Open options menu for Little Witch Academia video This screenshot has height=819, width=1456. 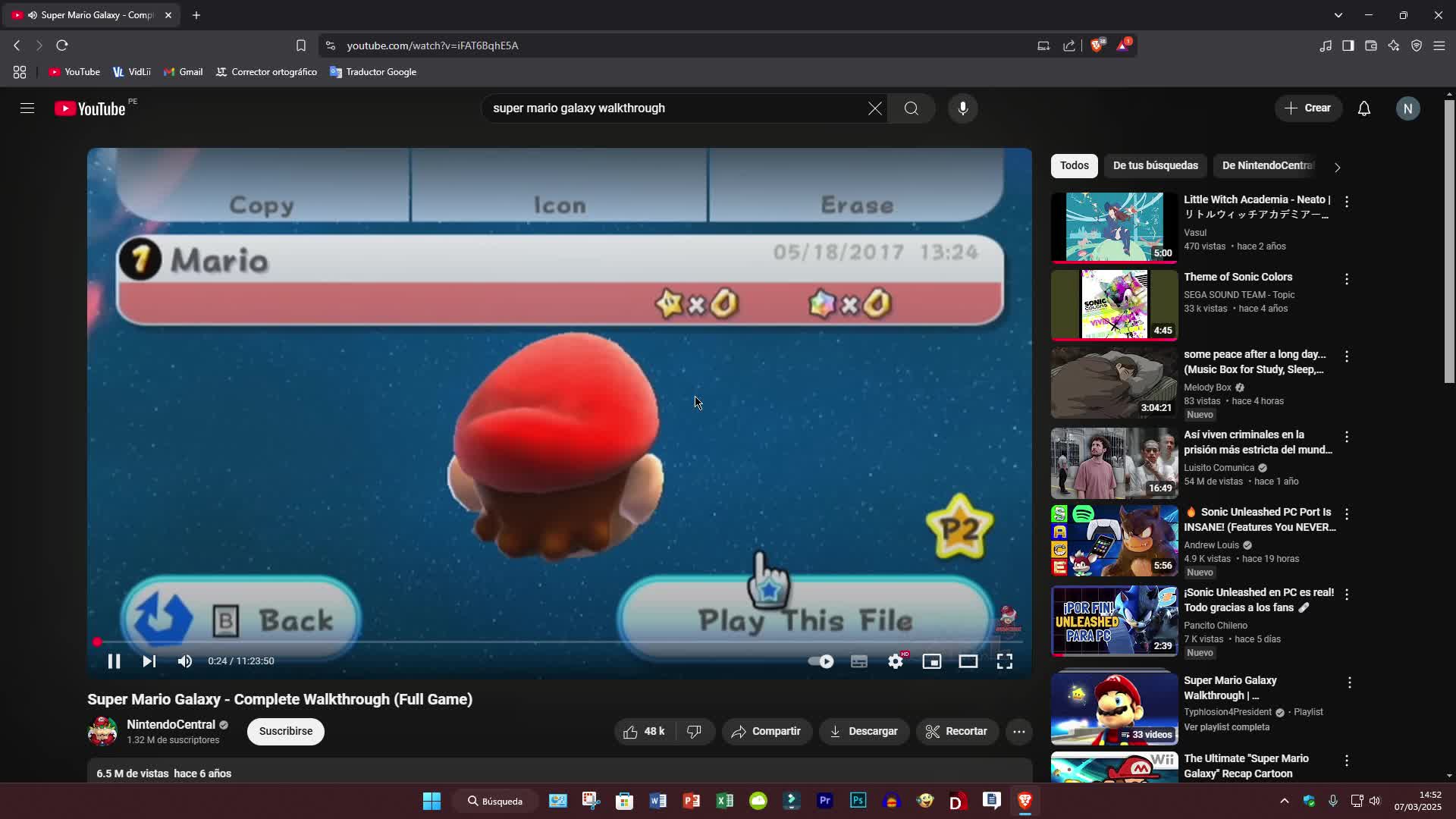(x=1347, y=202)
